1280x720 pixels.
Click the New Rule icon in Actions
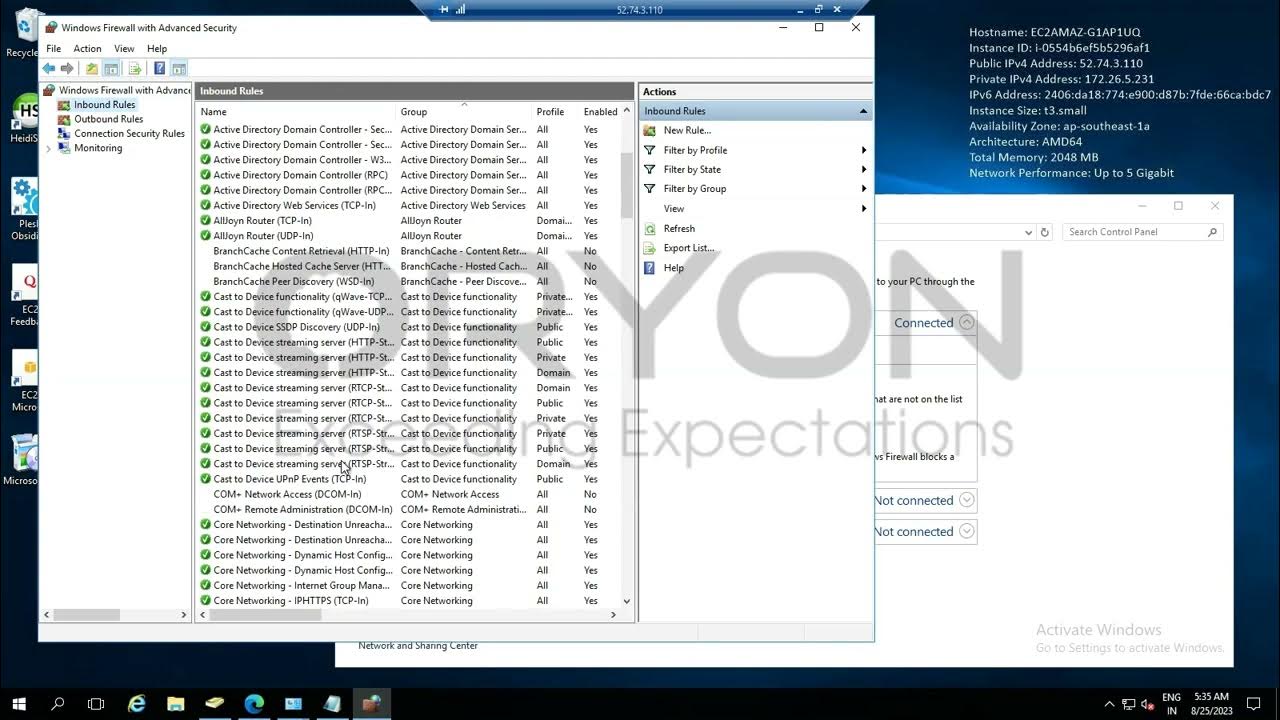[x=650, y=130]
